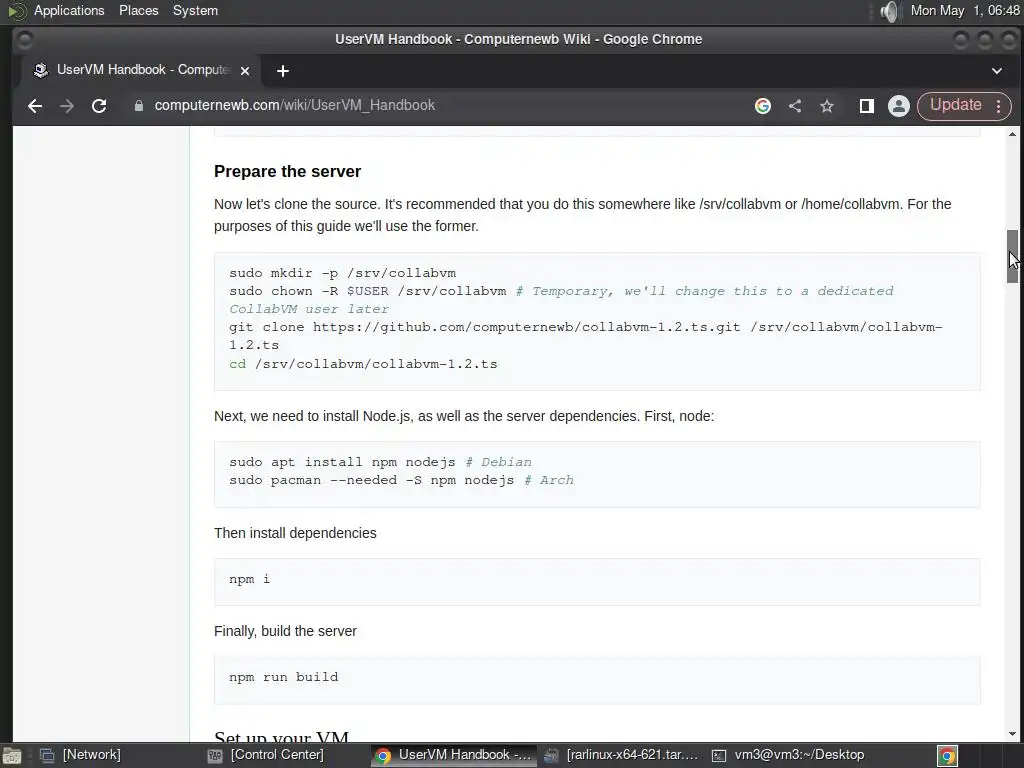Click the scrollbar up arrow

pos(1012,135)
